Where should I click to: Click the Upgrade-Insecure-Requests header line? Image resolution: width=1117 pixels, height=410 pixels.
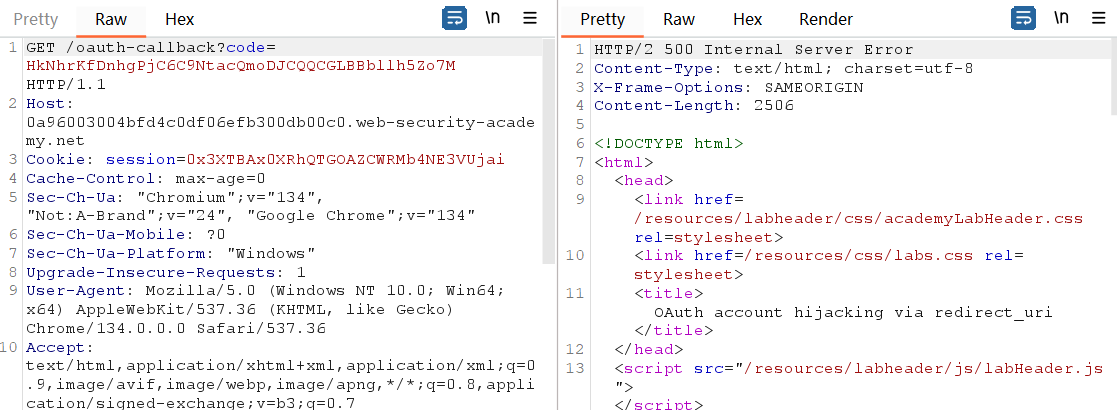pos(166,271)
